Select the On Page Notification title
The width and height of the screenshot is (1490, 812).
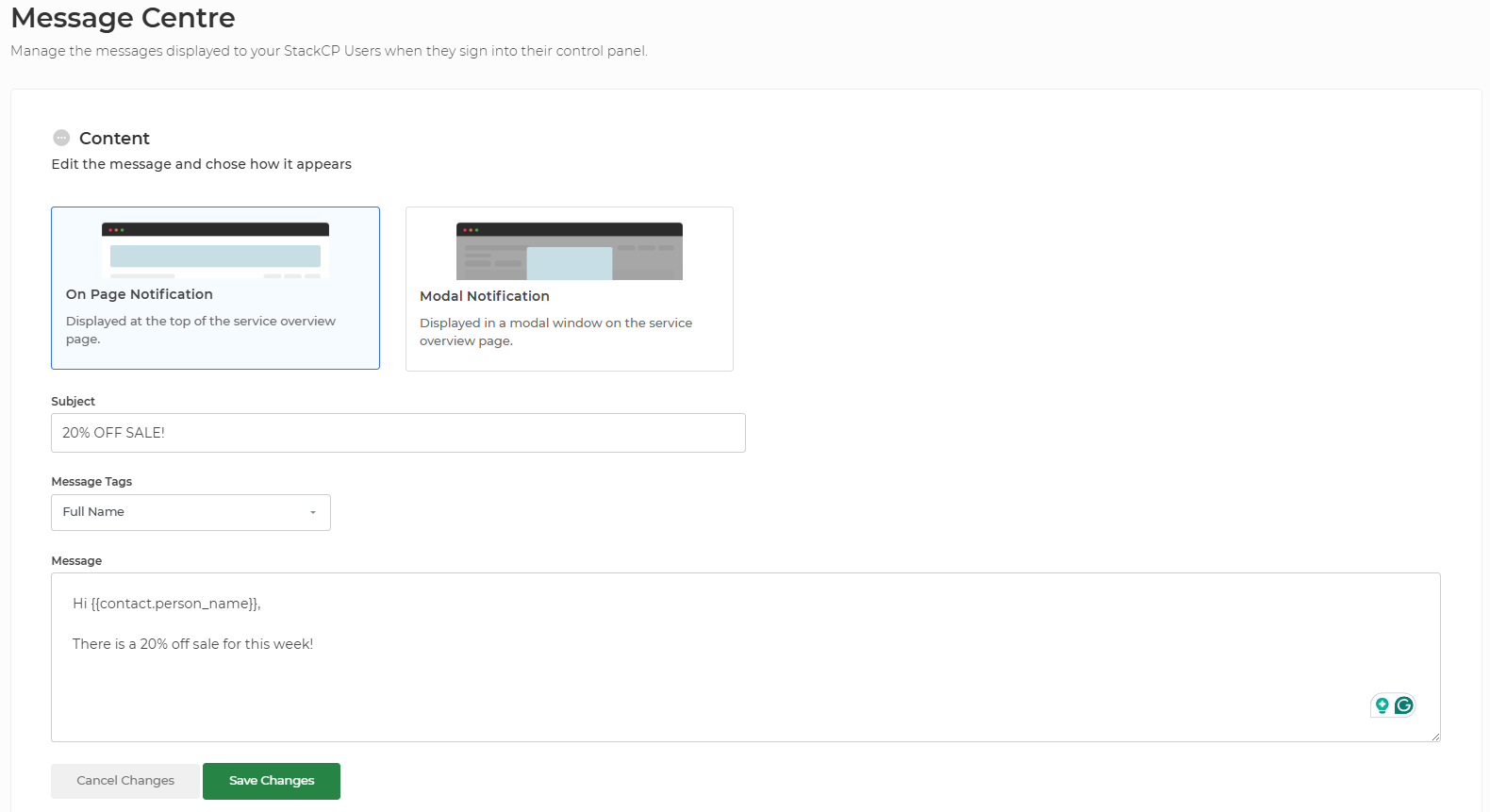pos(140,294)
